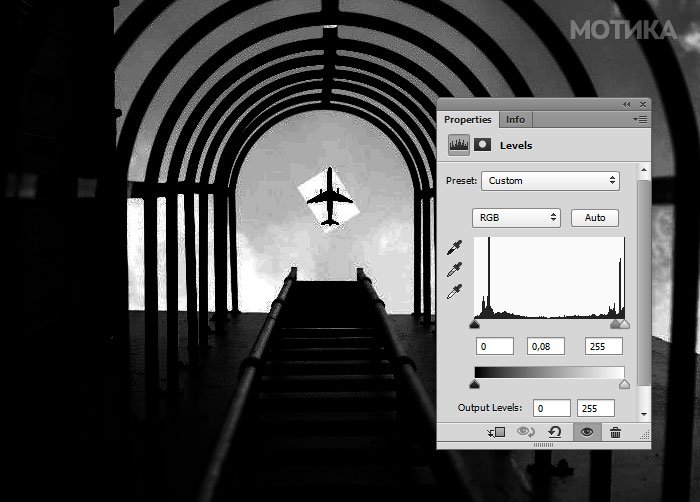This screenshot has width=700, height=502.
Task: Click the view previous state icon
Action: pyautogui.click(x=525, y=432)
